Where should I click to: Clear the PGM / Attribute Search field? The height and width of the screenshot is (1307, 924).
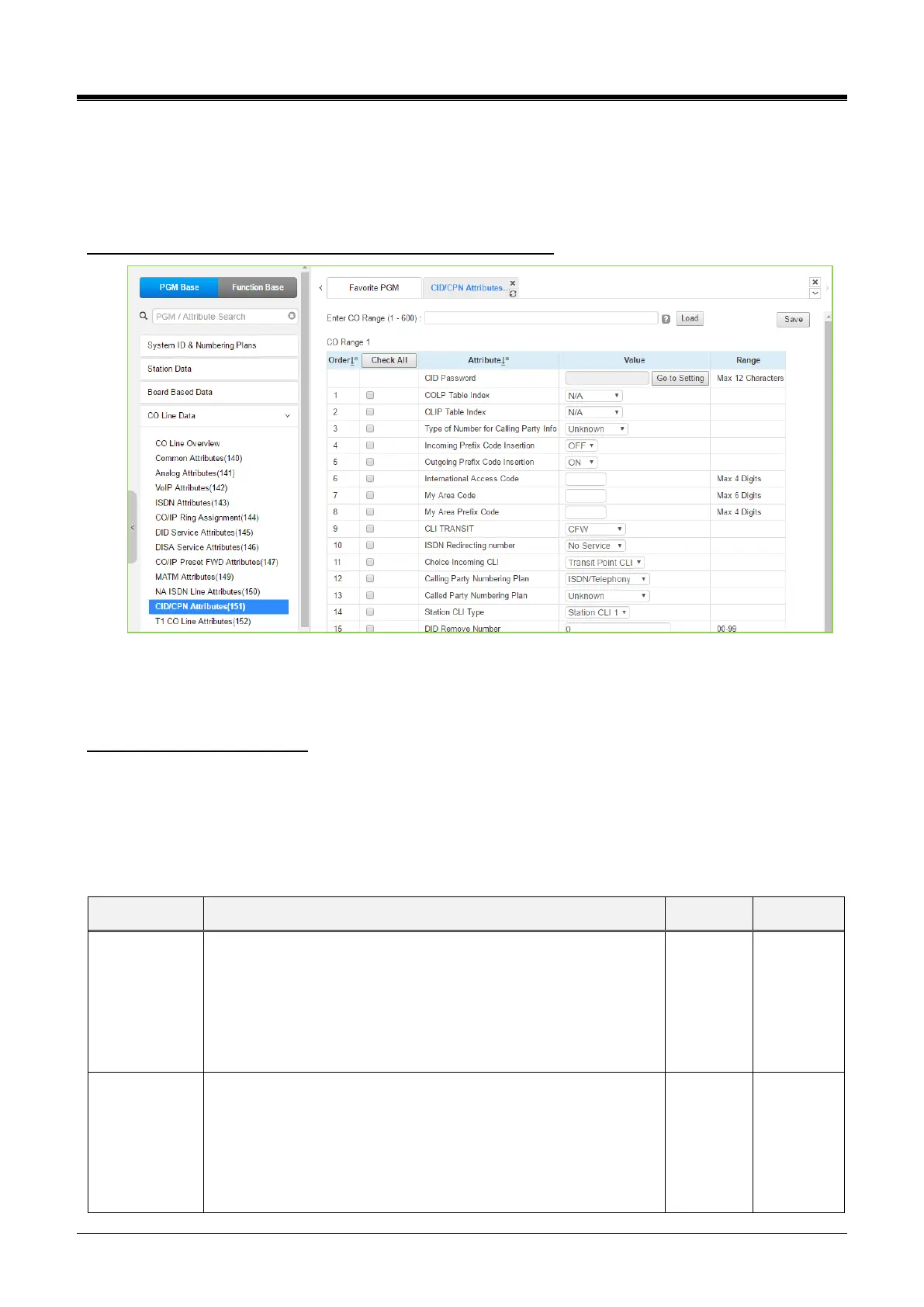[x=292, y=316]
